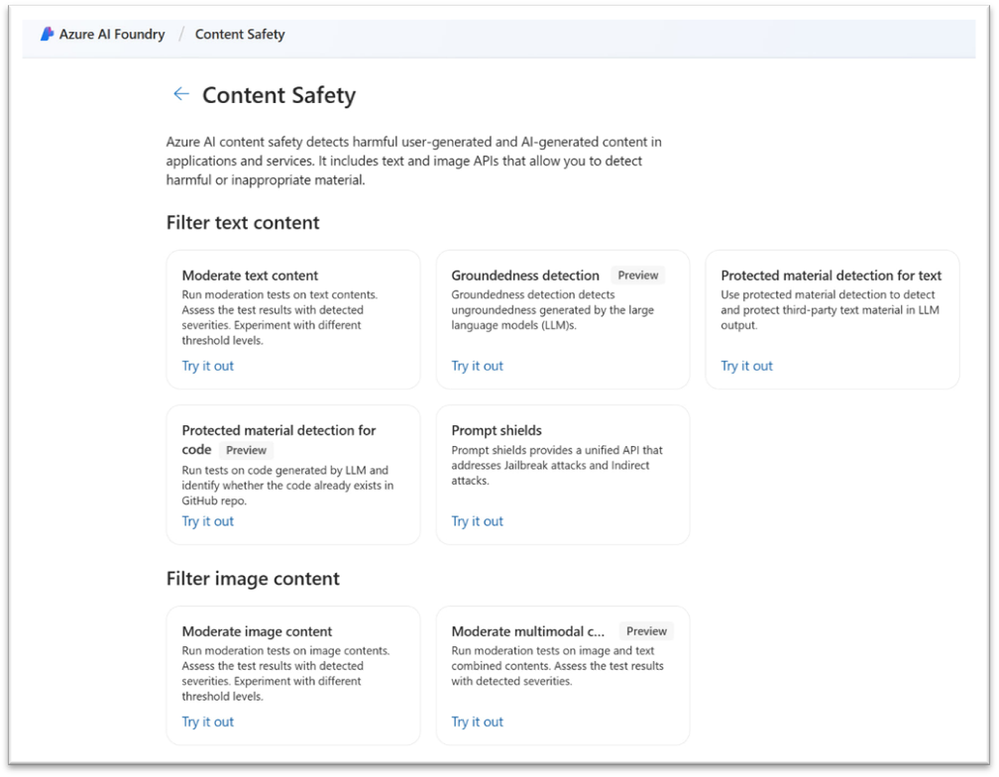Open Azure AI Foundry breadcrumb link
This screenshot has width=999, height=777.
tap(111, 34)
